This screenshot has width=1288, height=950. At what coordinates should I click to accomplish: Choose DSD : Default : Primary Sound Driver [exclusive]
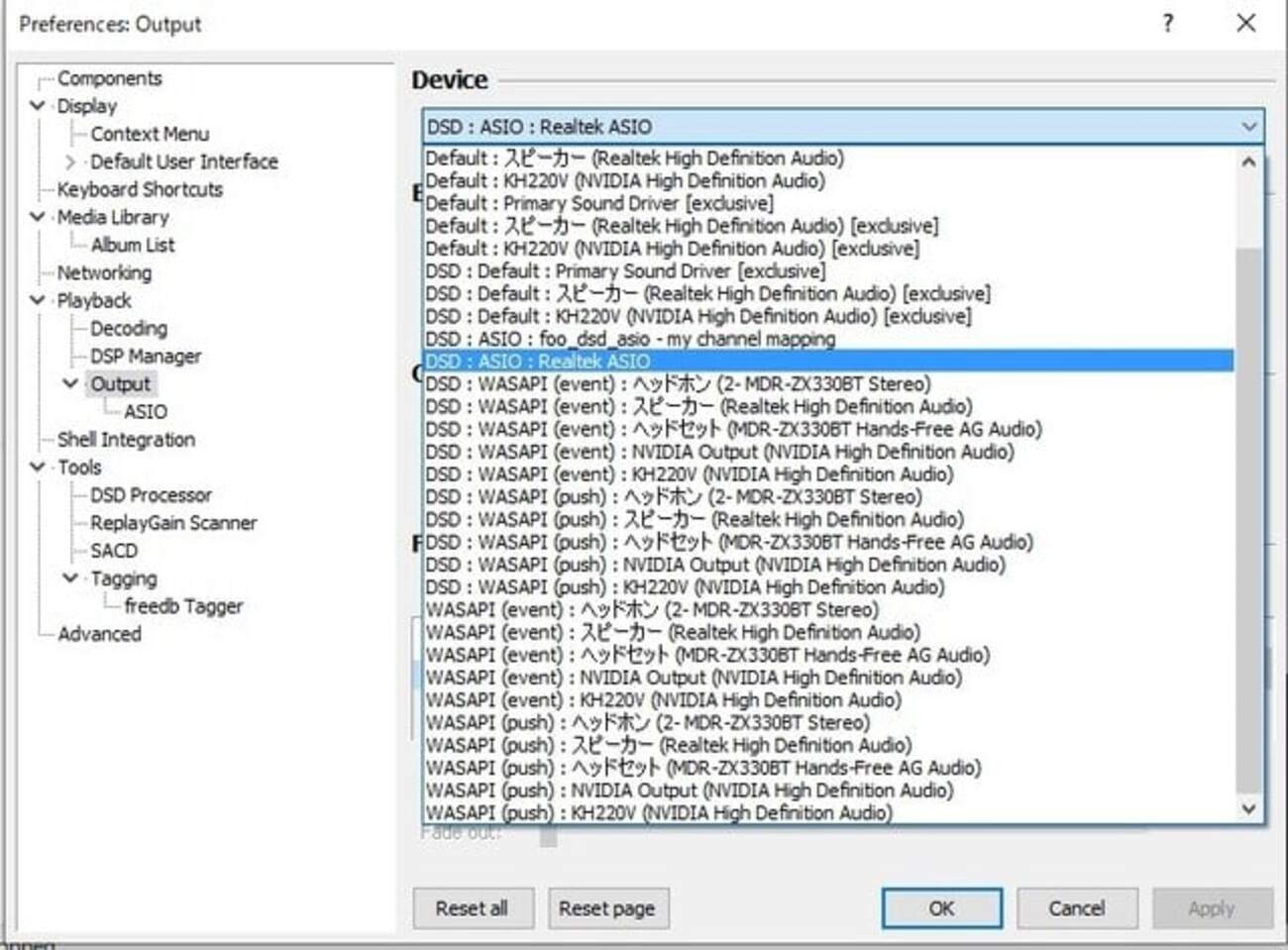(x=828, y=270)
